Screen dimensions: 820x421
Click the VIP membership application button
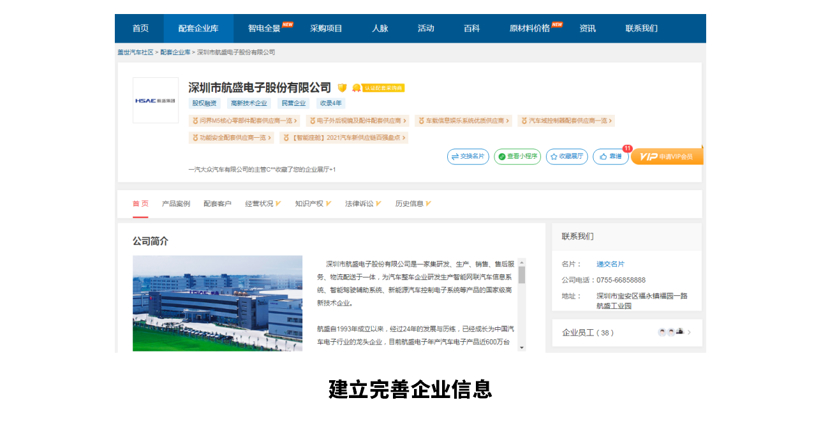click(x=667, y=157)
